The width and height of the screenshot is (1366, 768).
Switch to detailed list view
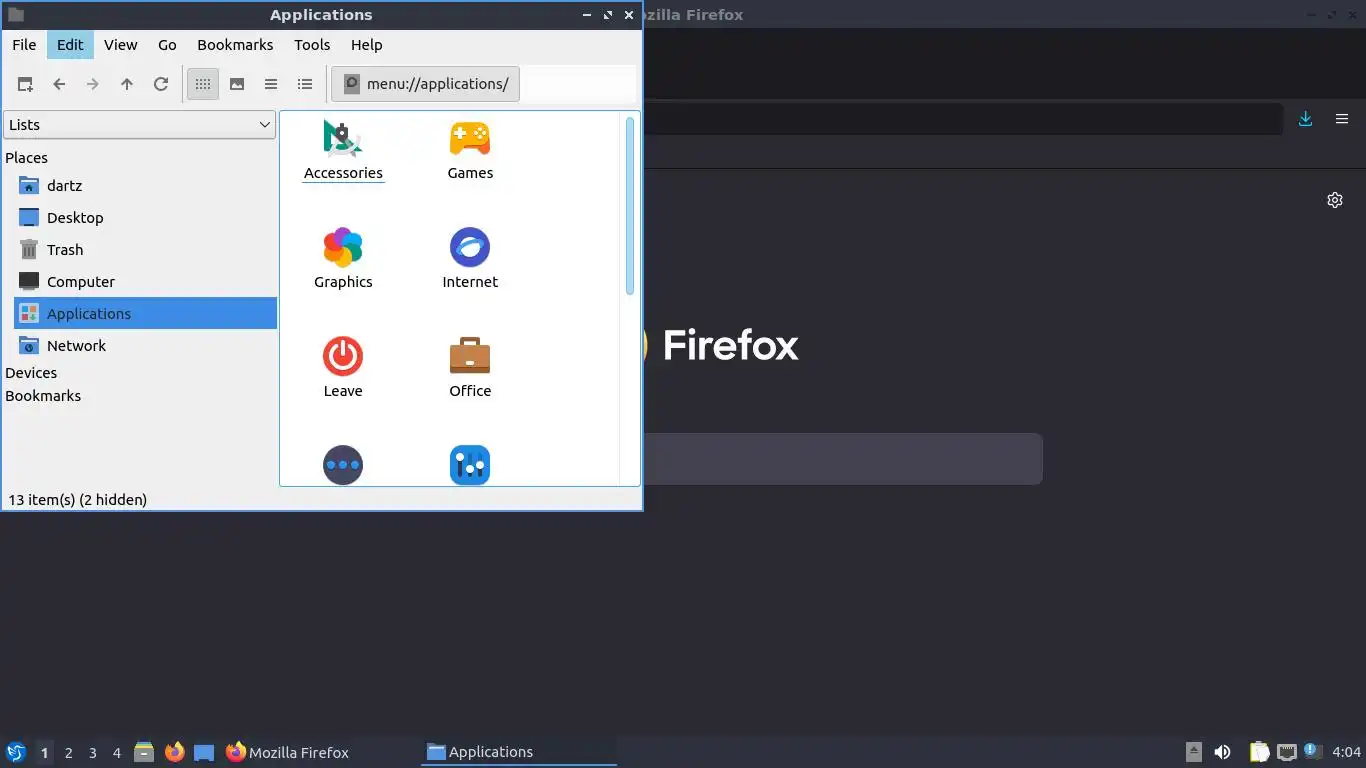tap(305, 84)
